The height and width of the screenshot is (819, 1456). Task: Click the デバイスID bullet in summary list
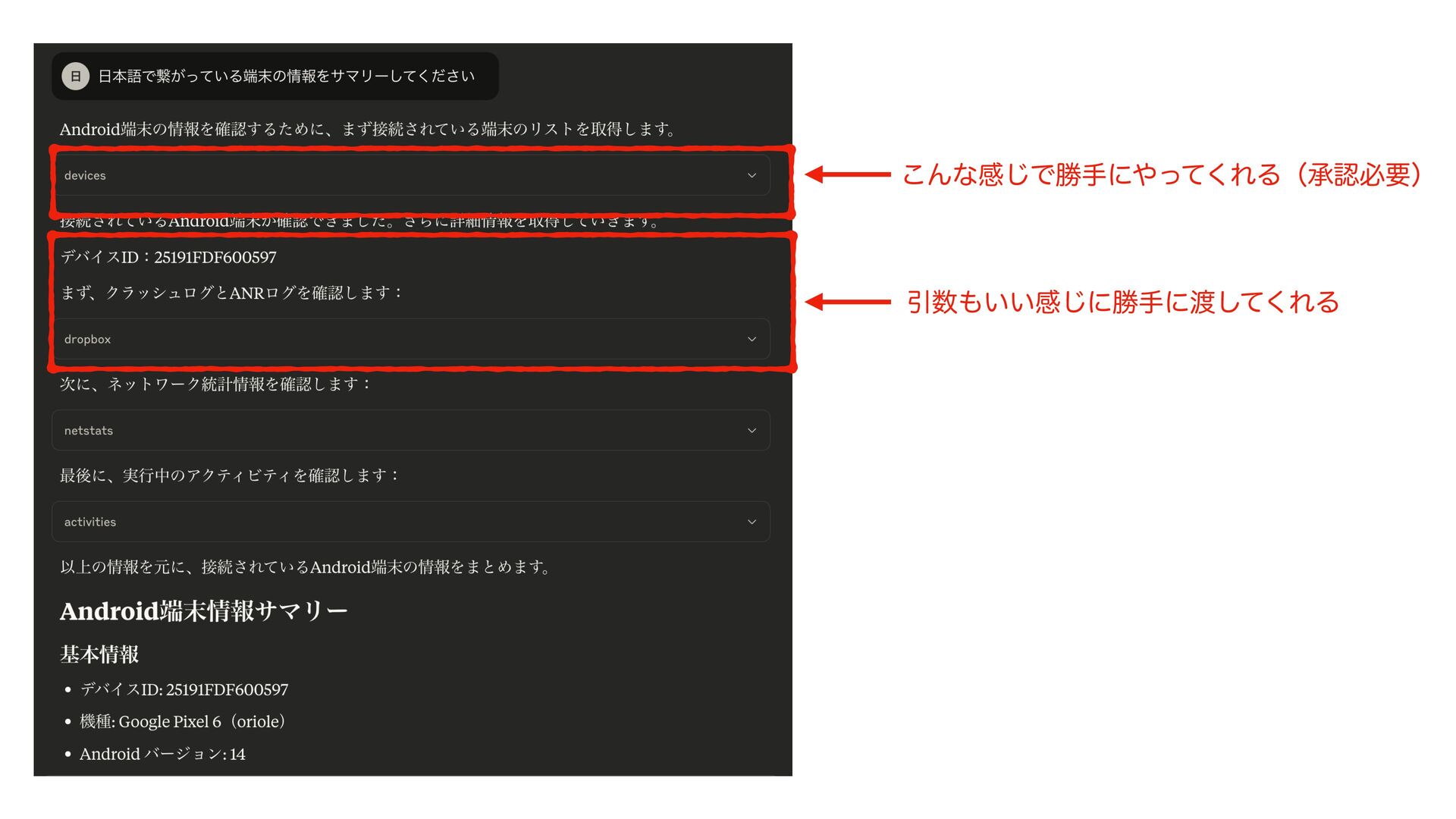coord(184,689)
